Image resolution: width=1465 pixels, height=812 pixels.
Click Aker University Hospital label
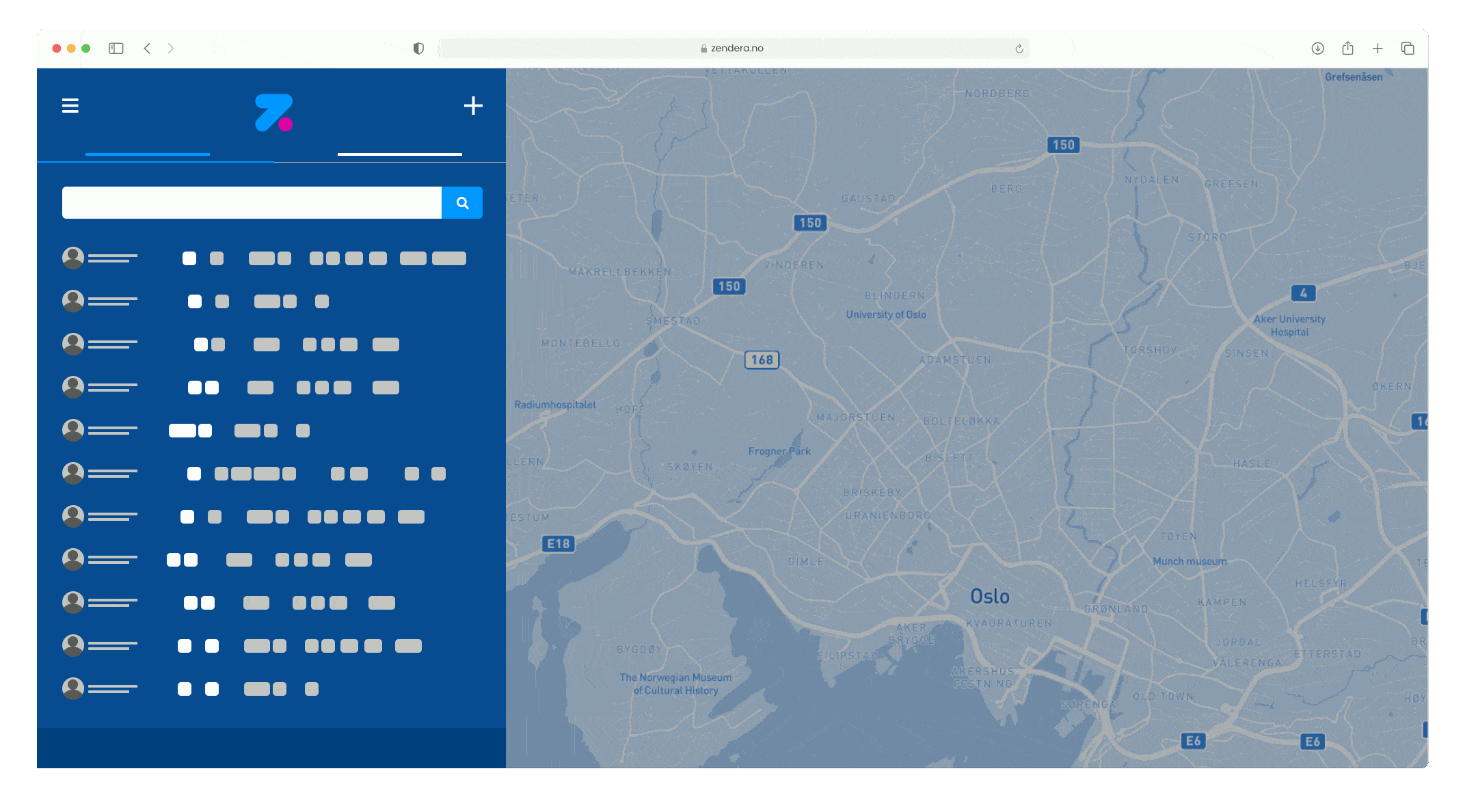pos(1289,325)
